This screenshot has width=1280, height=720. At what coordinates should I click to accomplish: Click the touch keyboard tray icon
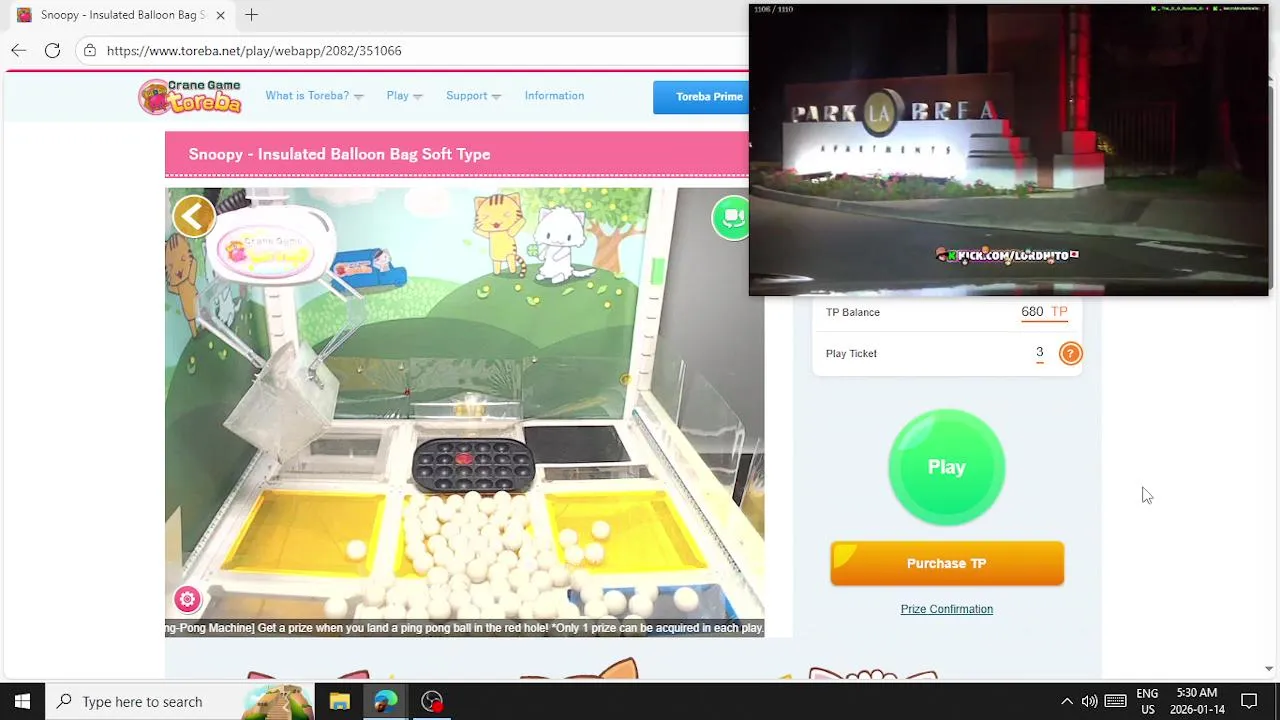[x=1116, y=701]
